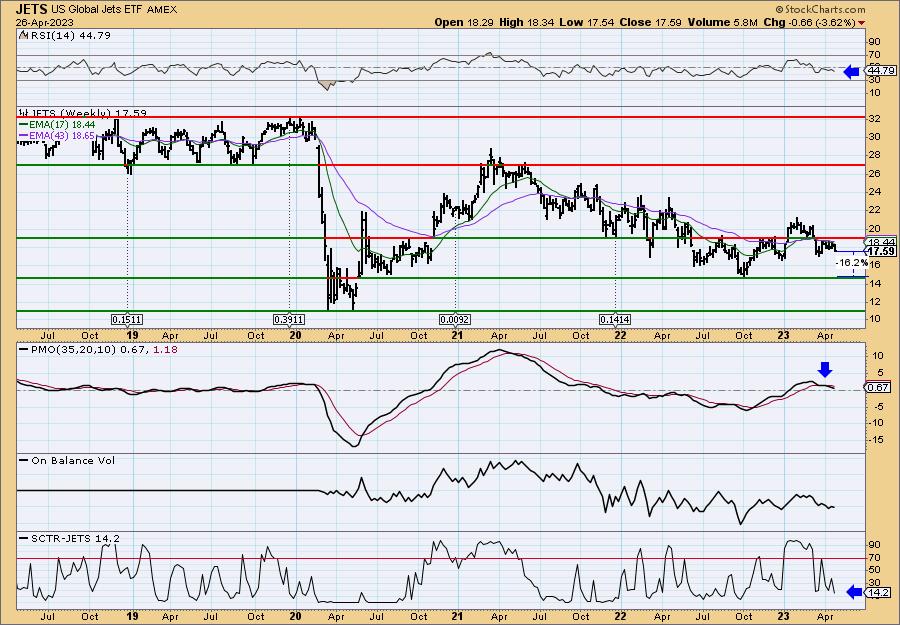Click the -15 PMO axis label
Image resolution: width=900 pixels, height=625 pixels.
coord(876,440)
